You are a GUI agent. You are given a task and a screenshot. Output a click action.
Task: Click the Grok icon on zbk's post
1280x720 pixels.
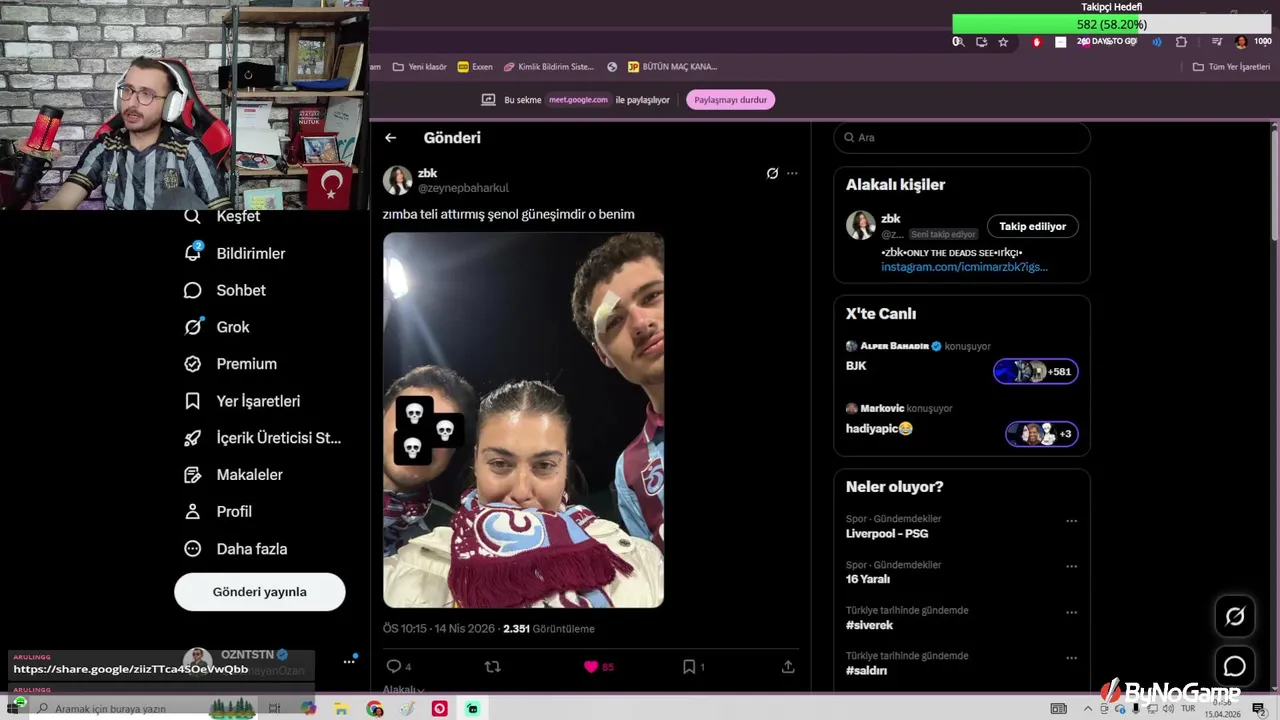coord(772,173)
